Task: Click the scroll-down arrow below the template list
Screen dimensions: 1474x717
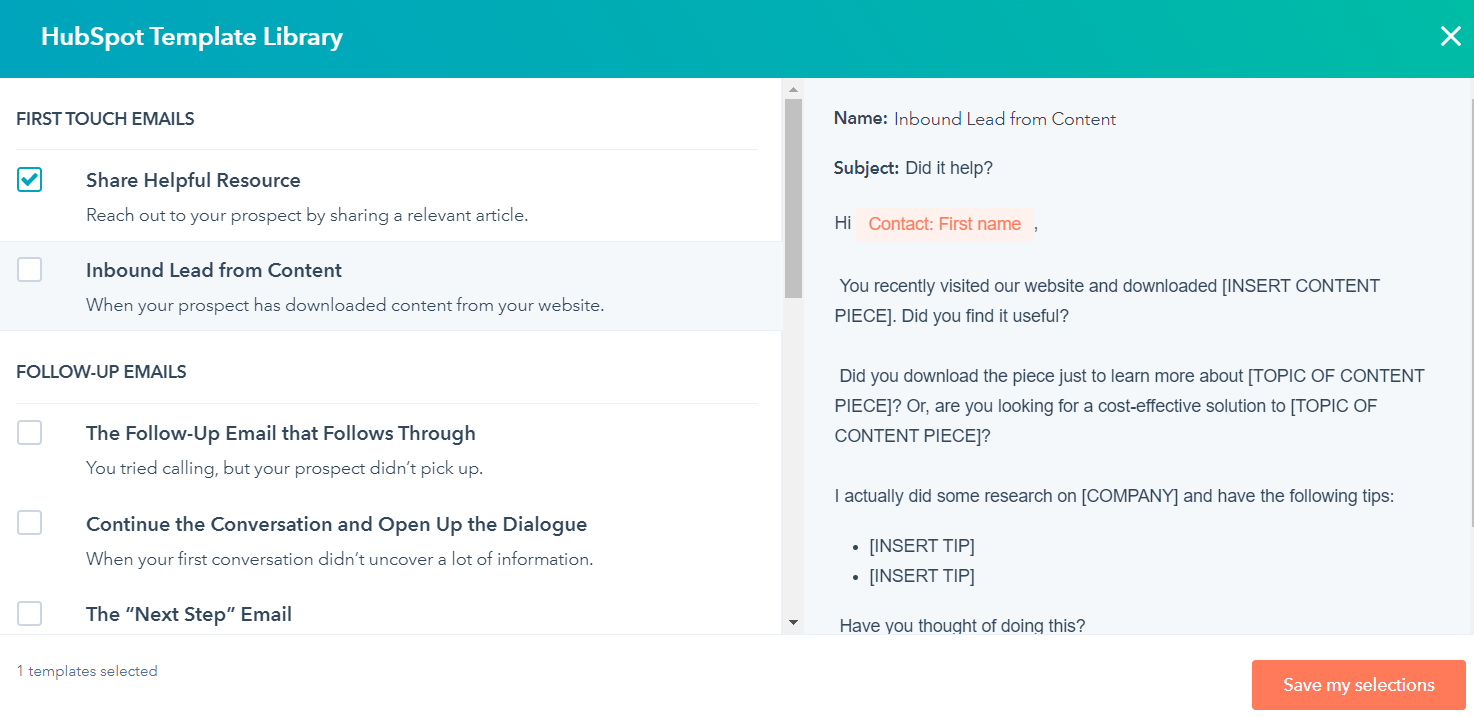Action: [793, 622]
